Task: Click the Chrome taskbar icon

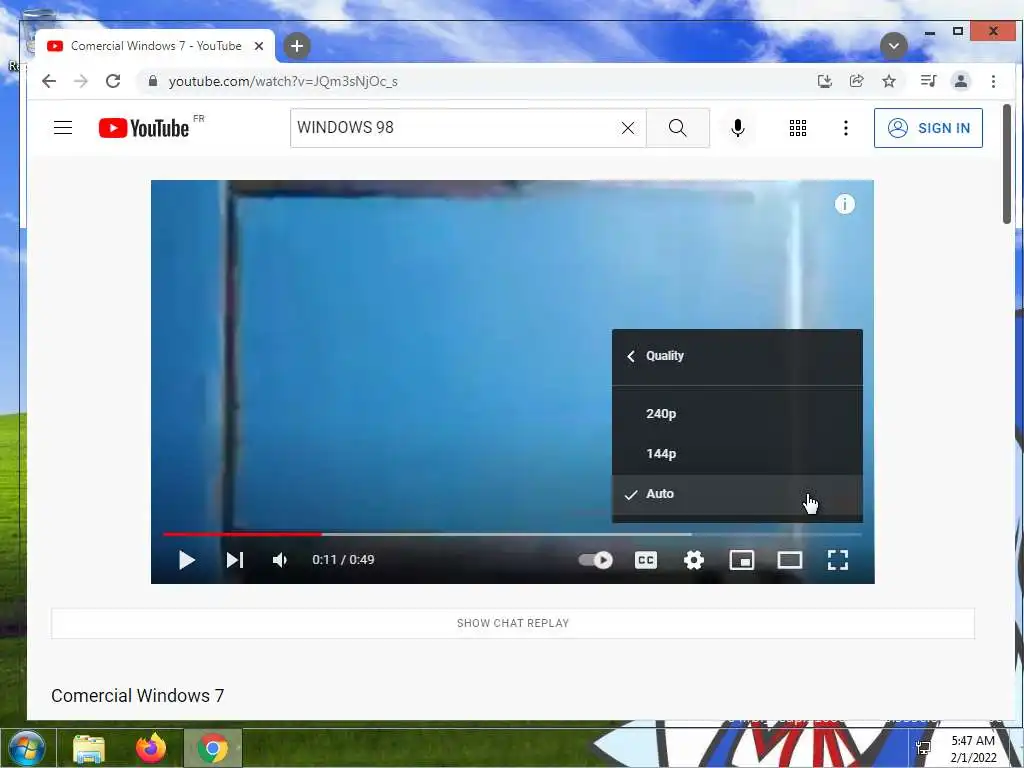Action: [213, 748]
